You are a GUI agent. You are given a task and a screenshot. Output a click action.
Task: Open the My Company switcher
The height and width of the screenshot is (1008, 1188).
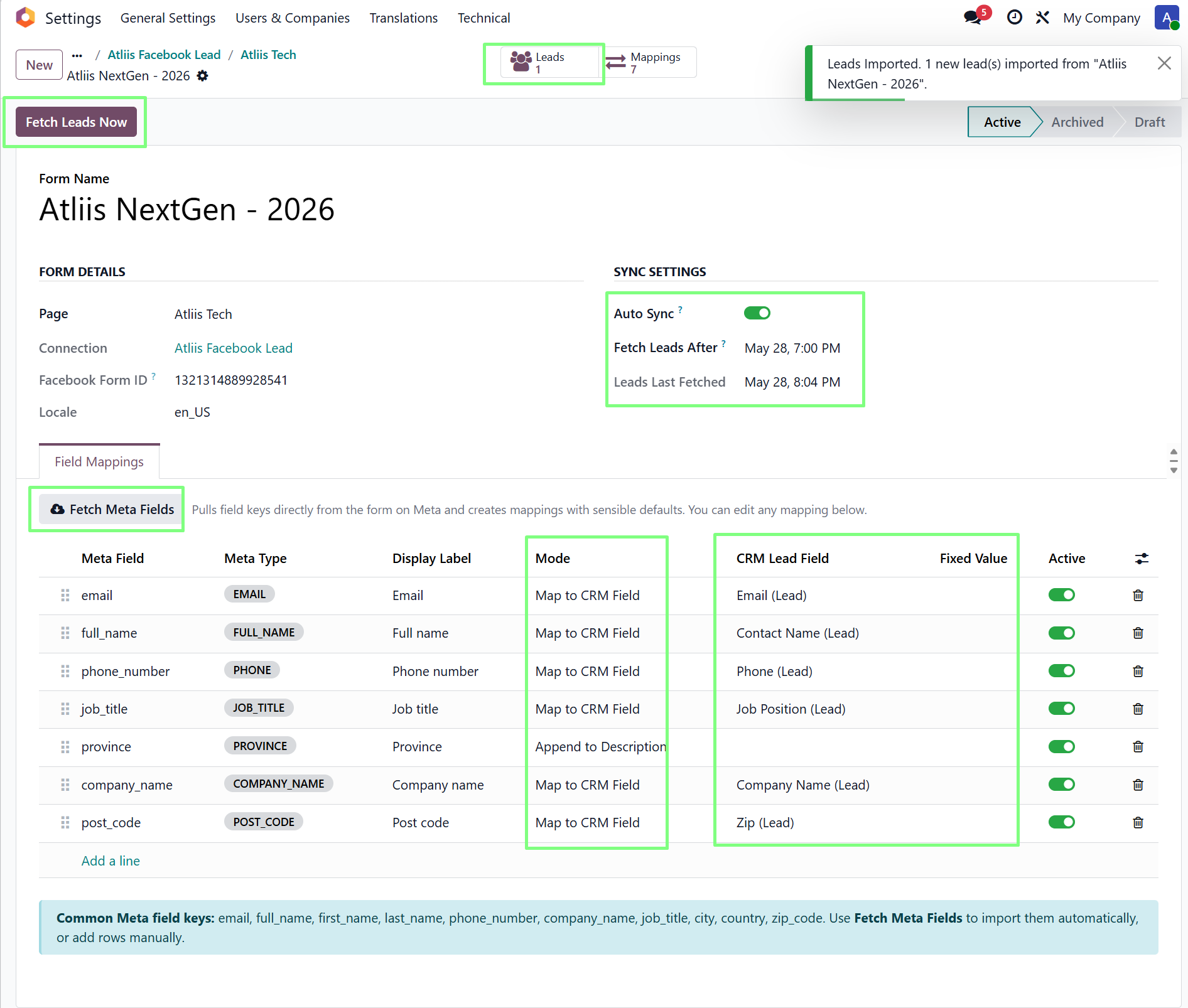[x=1101, y=18]
